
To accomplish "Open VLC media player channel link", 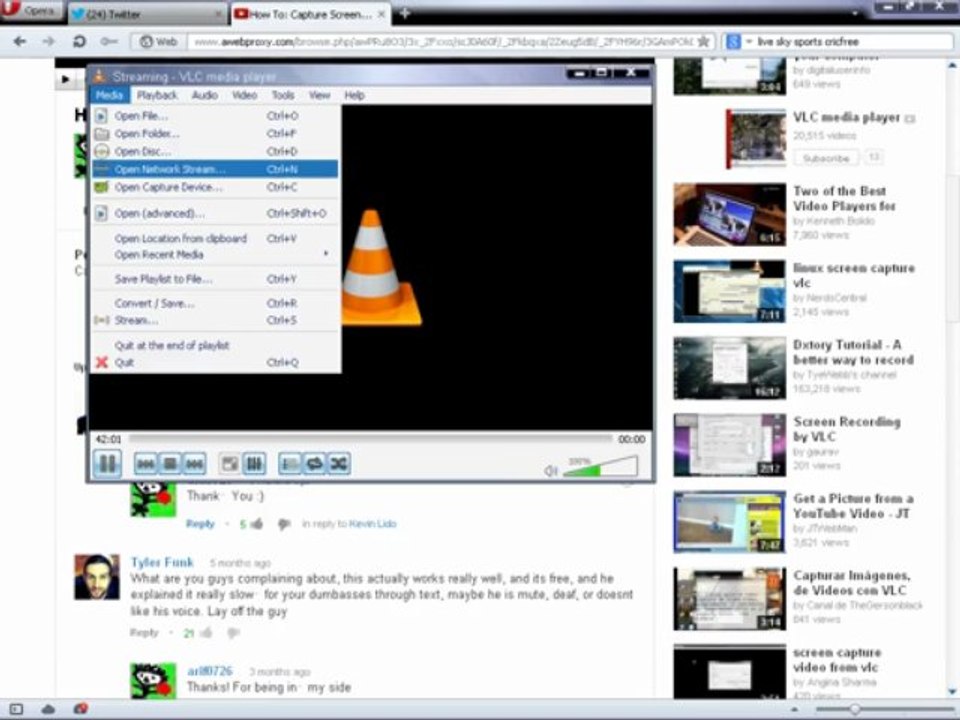I will point(847,117).
